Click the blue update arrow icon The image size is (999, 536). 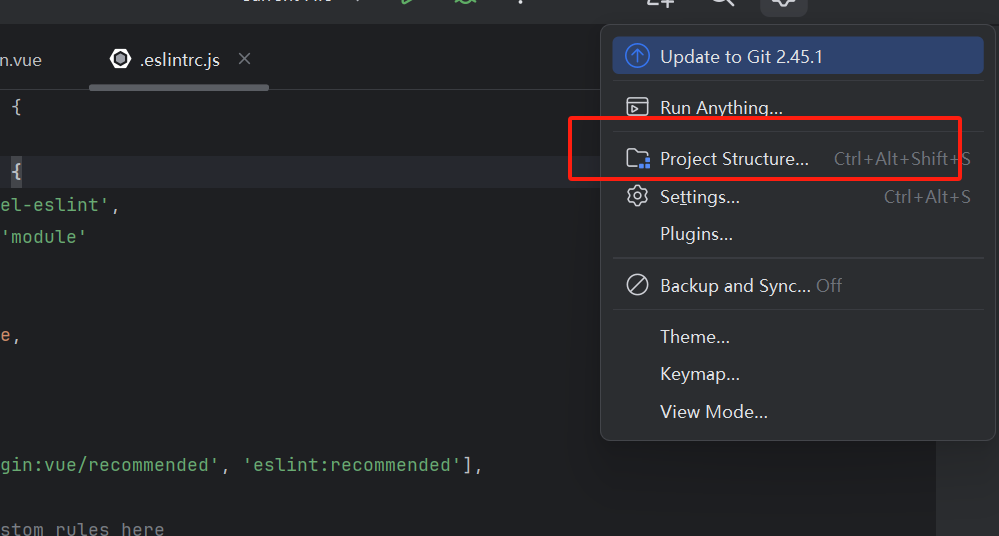(x=637, y=57)
